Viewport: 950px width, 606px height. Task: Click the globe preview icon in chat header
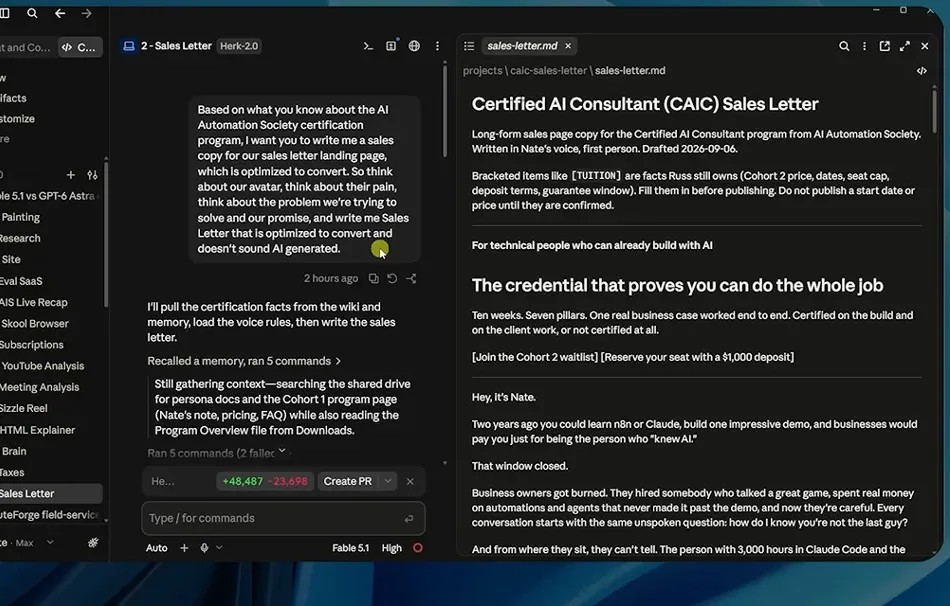click(414, 46)
